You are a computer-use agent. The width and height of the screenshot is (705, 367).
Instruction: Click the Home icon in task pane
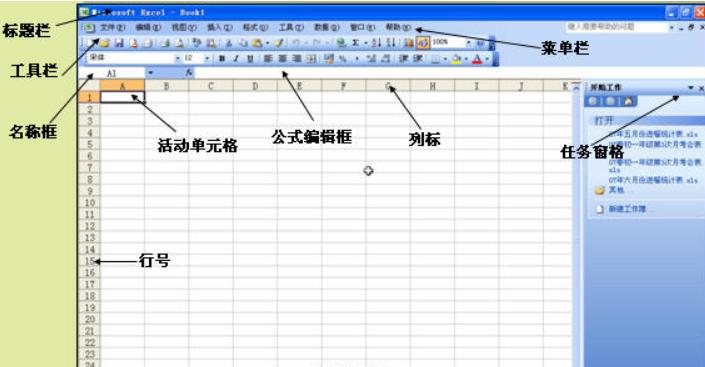coord(628,101)
